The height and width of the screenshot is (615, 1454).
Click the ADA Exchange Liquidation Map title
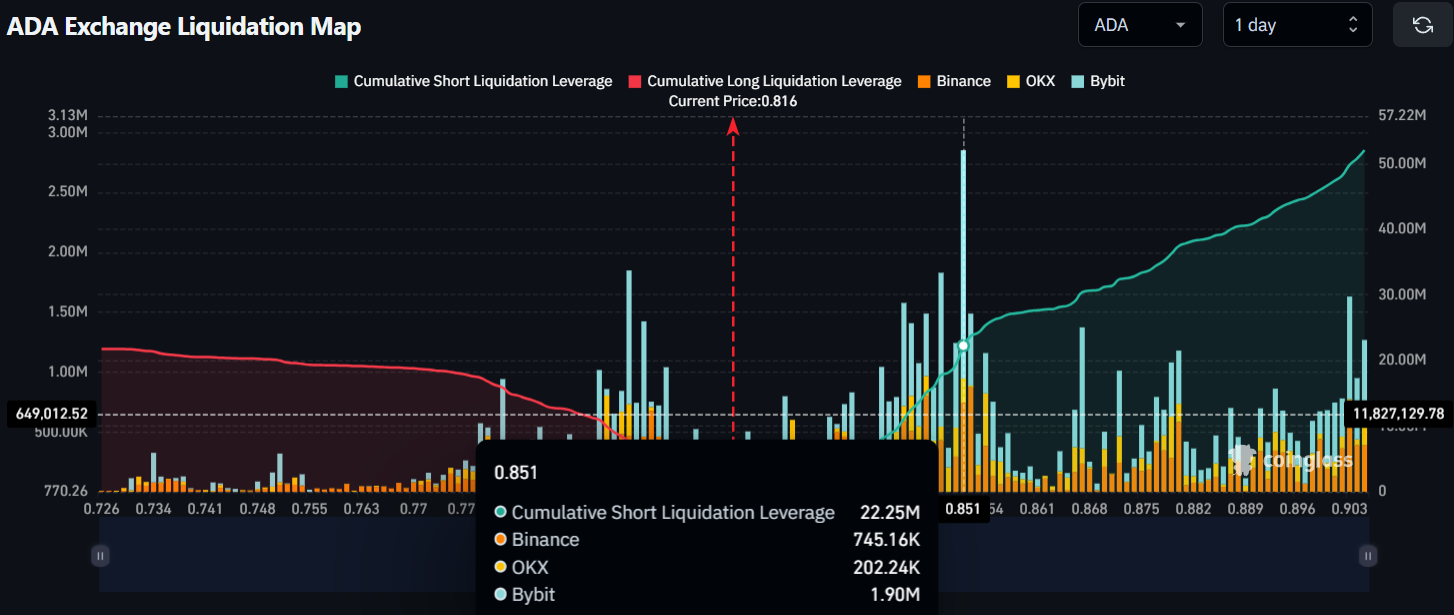pyautogui.click(x=184, y=27)
